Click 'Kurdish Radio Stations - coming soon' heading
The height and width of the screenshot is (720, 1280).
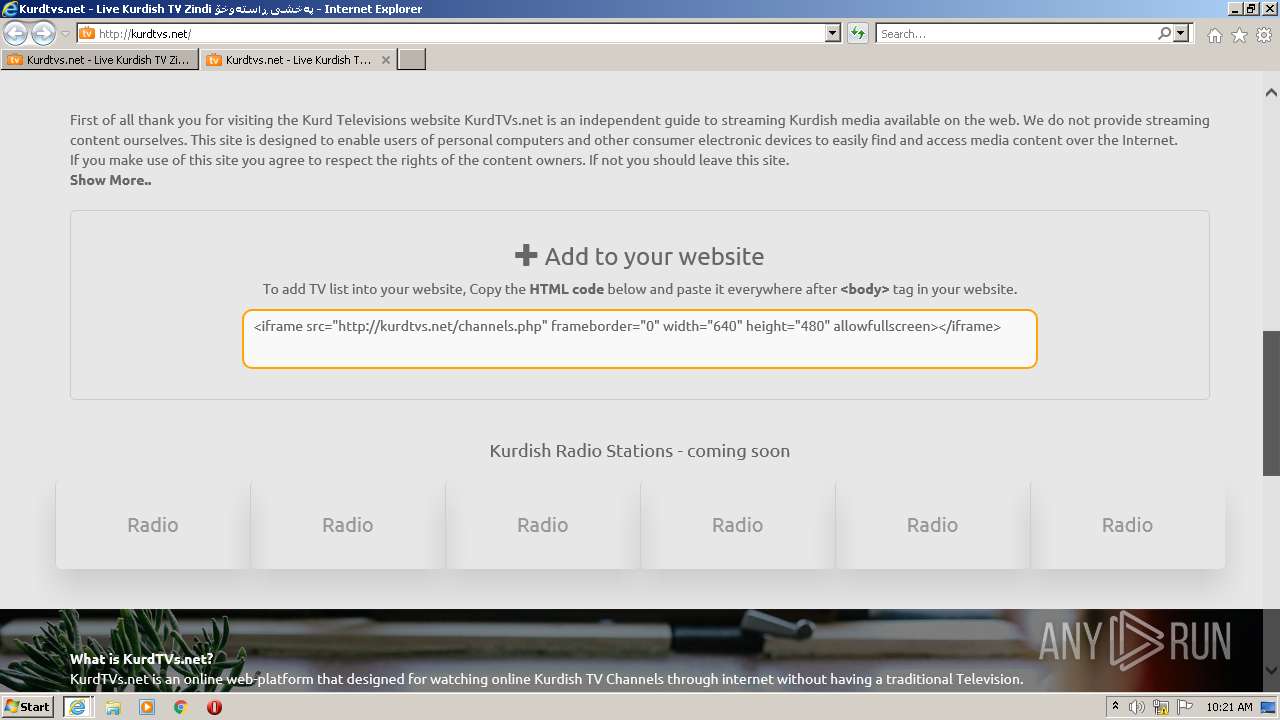[640, 451]
